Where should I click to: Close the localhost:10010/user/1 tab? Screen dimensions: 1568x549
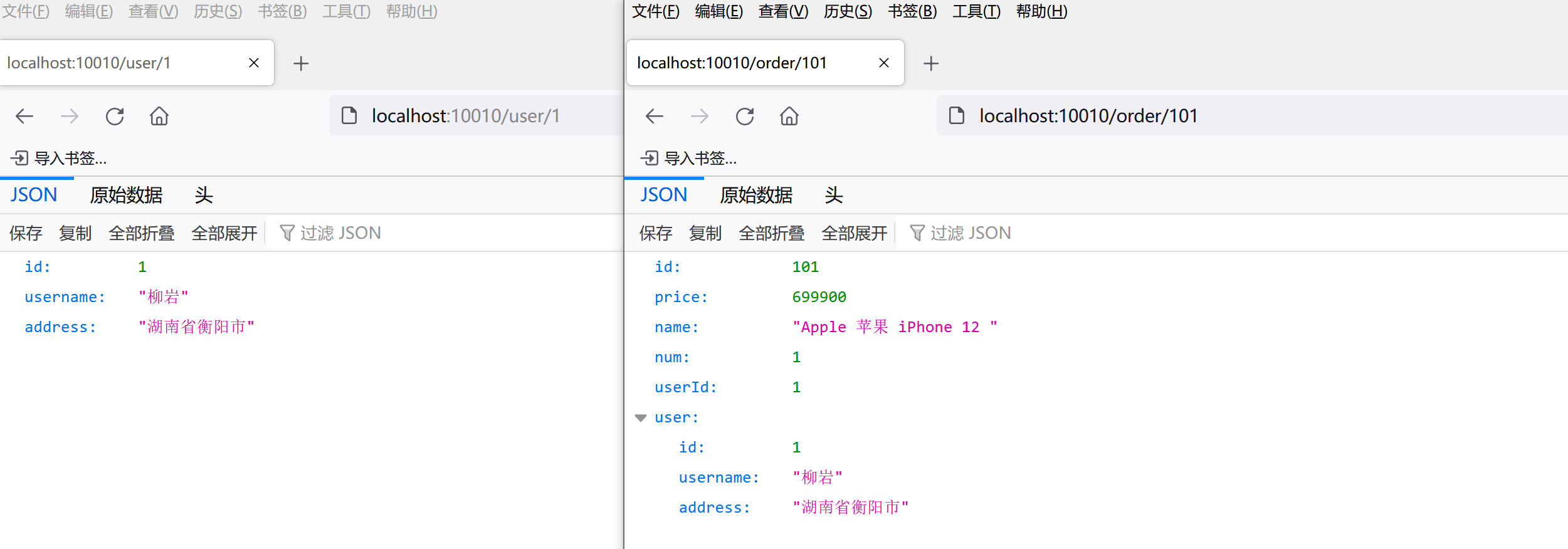tap(254, 63)
